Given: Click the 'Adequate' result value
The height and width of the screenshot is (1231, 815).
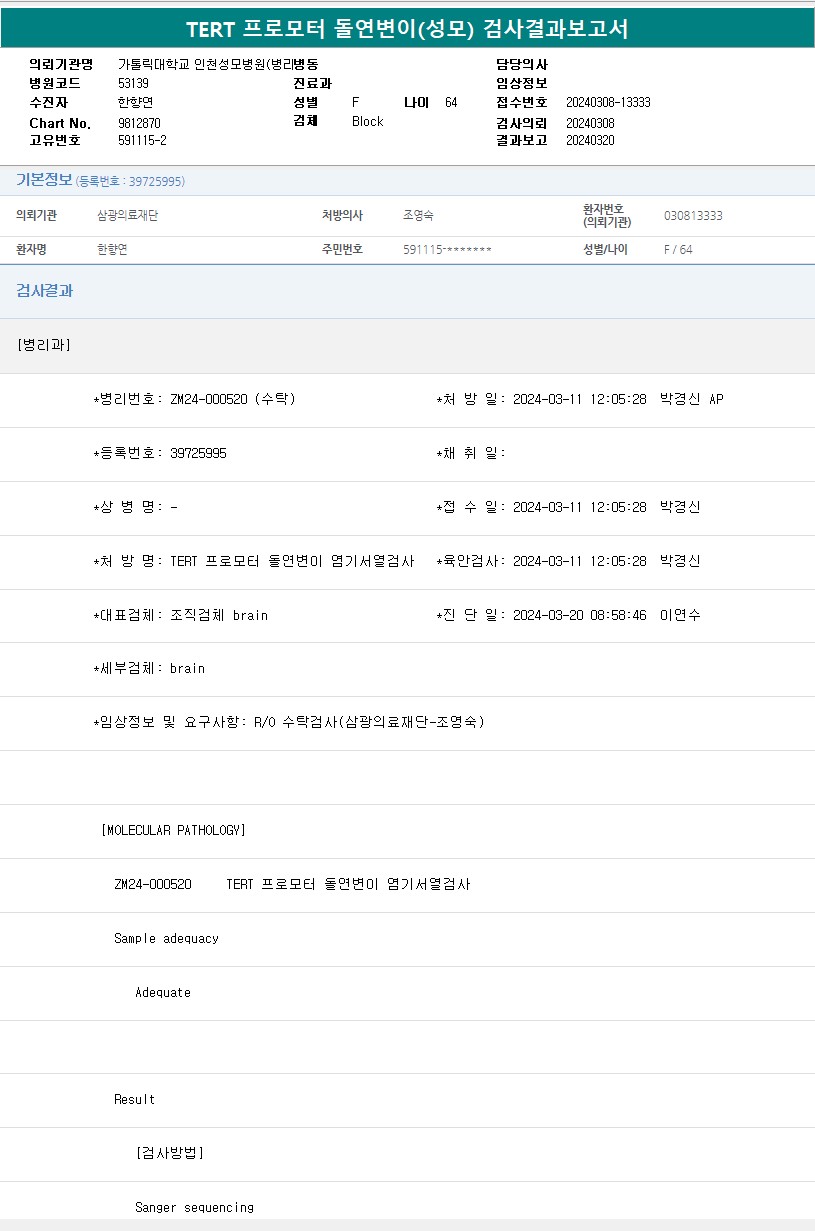Looking at the screenshot, I should point(163,992).
